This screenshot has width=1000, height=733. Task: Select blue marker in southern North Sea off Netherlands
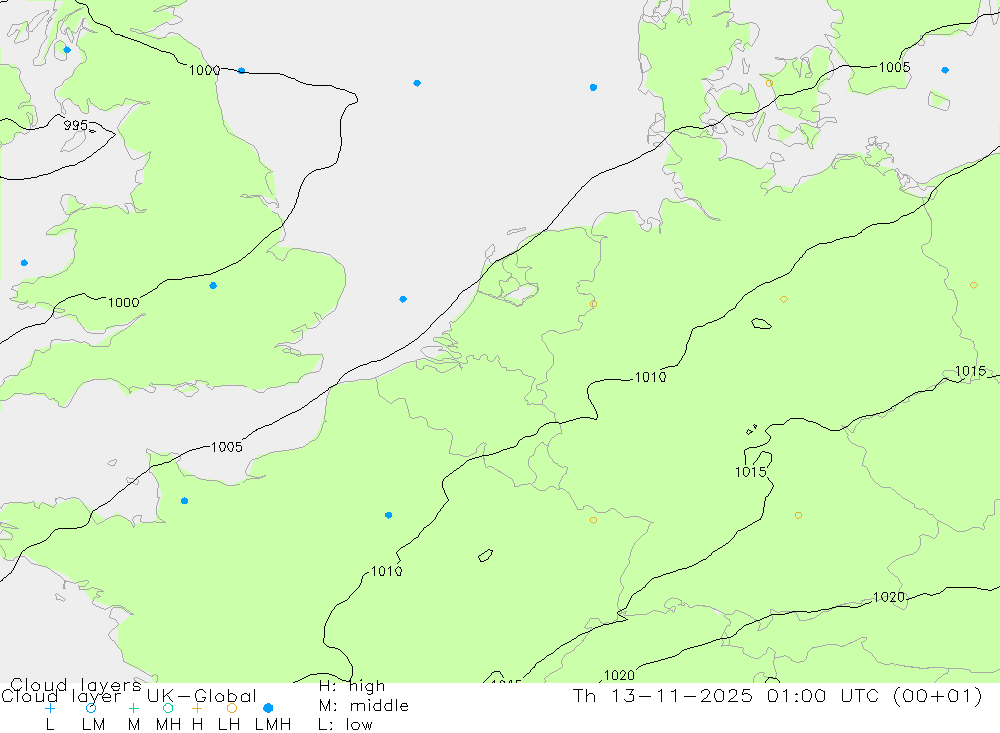point(403,299)
